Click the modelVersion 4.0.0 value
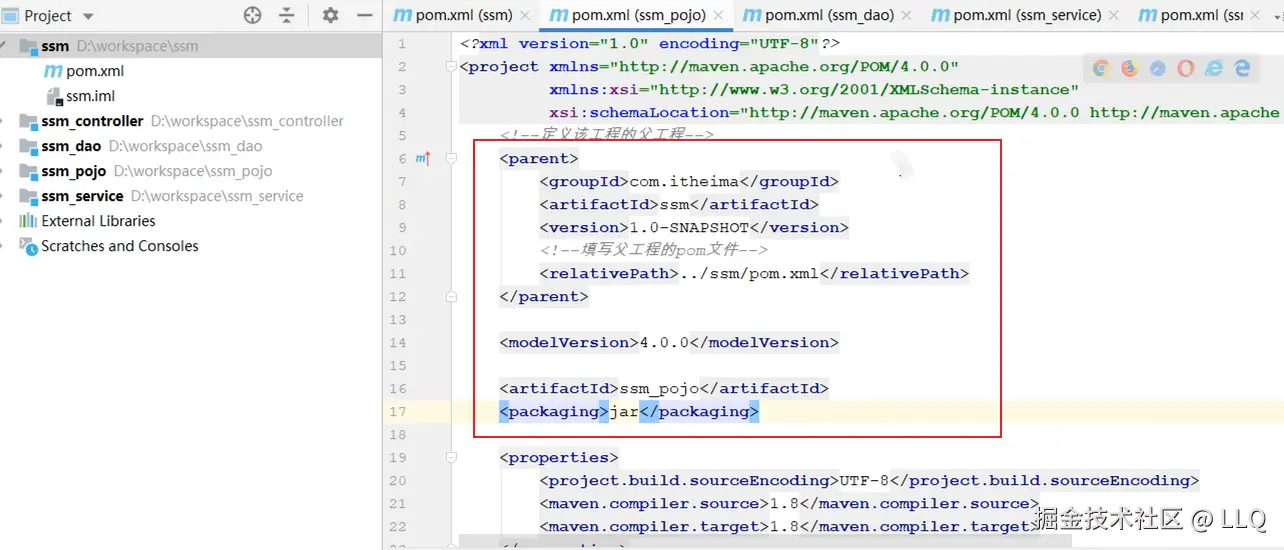Screen dimensions: 1284x550 [x=664, y=342]
